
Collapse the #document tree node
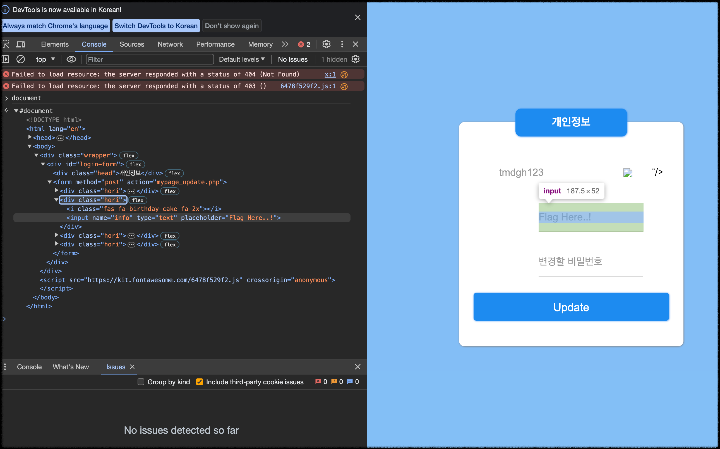click(16, 111)
